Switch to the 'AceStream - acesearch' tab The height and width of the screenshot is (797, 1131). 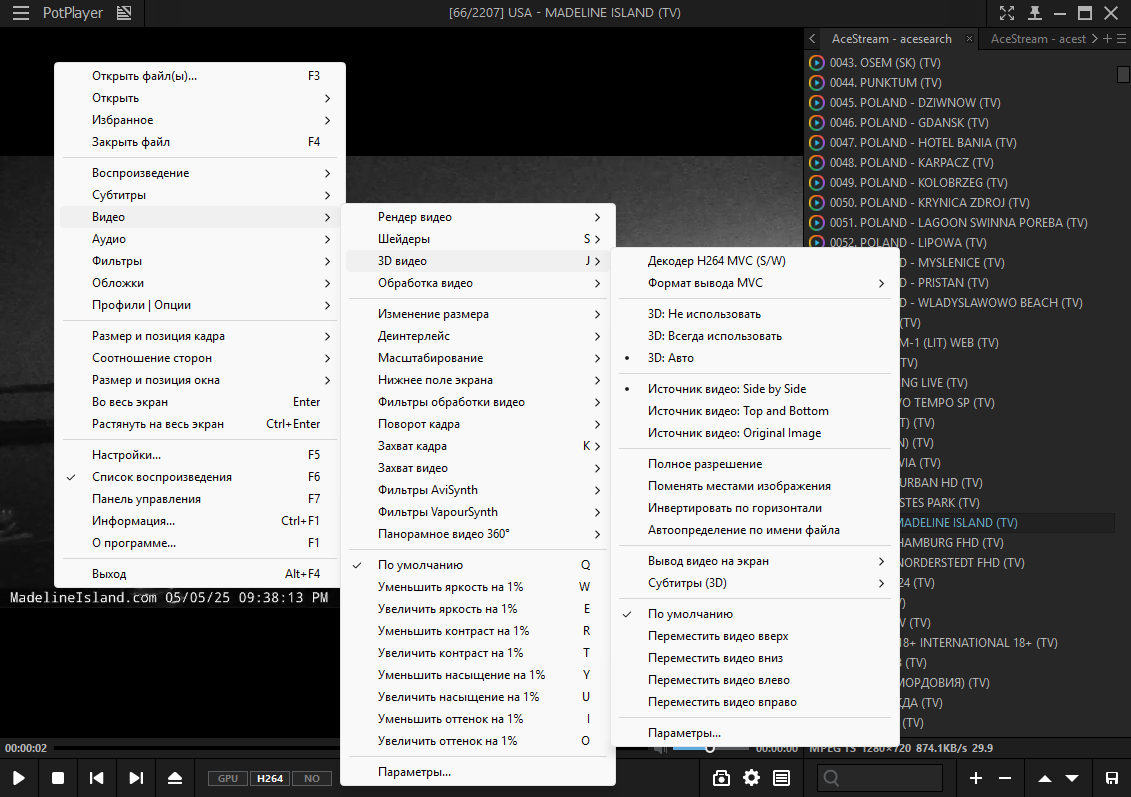892,39
